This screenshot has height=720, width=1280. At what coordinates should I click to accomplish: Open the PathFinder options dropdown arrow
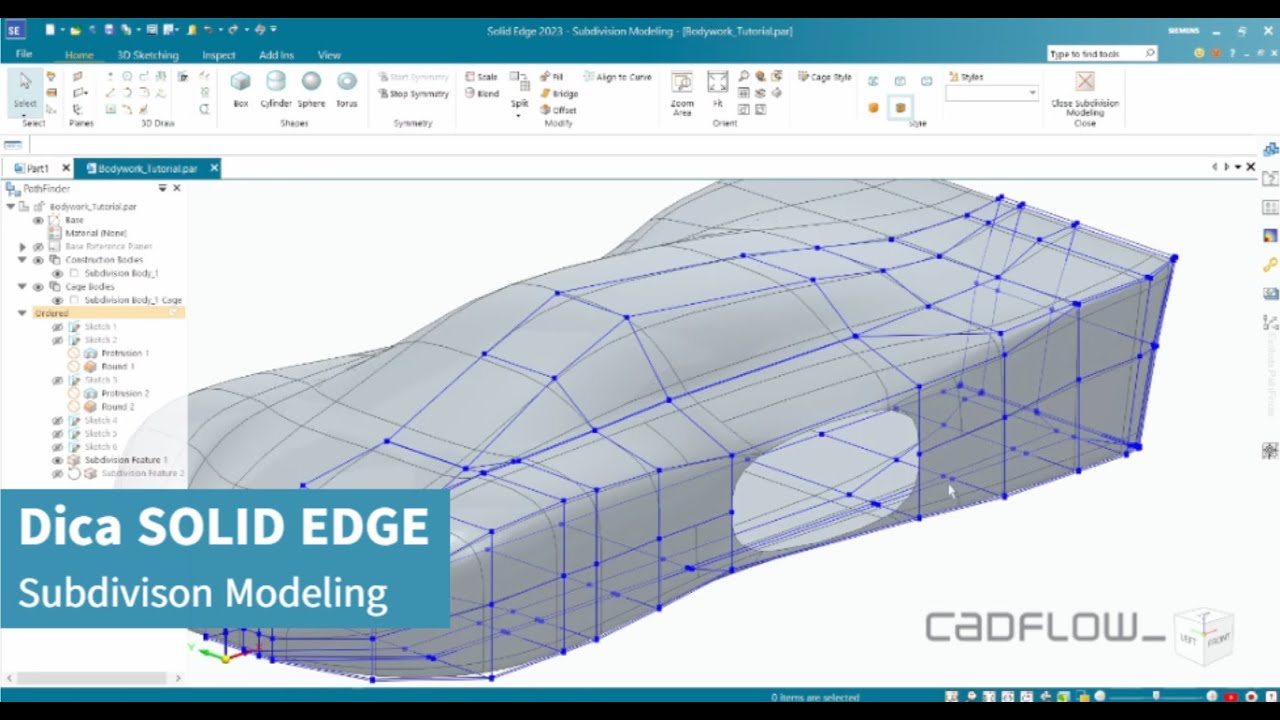(x=162, y=188)
